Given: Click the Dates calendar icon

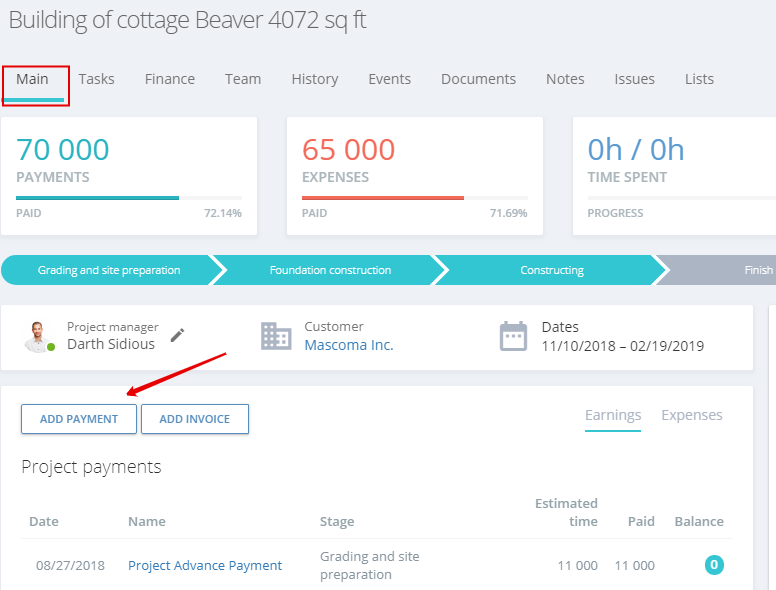Looking at the screenshot, I should pos(513,336).
